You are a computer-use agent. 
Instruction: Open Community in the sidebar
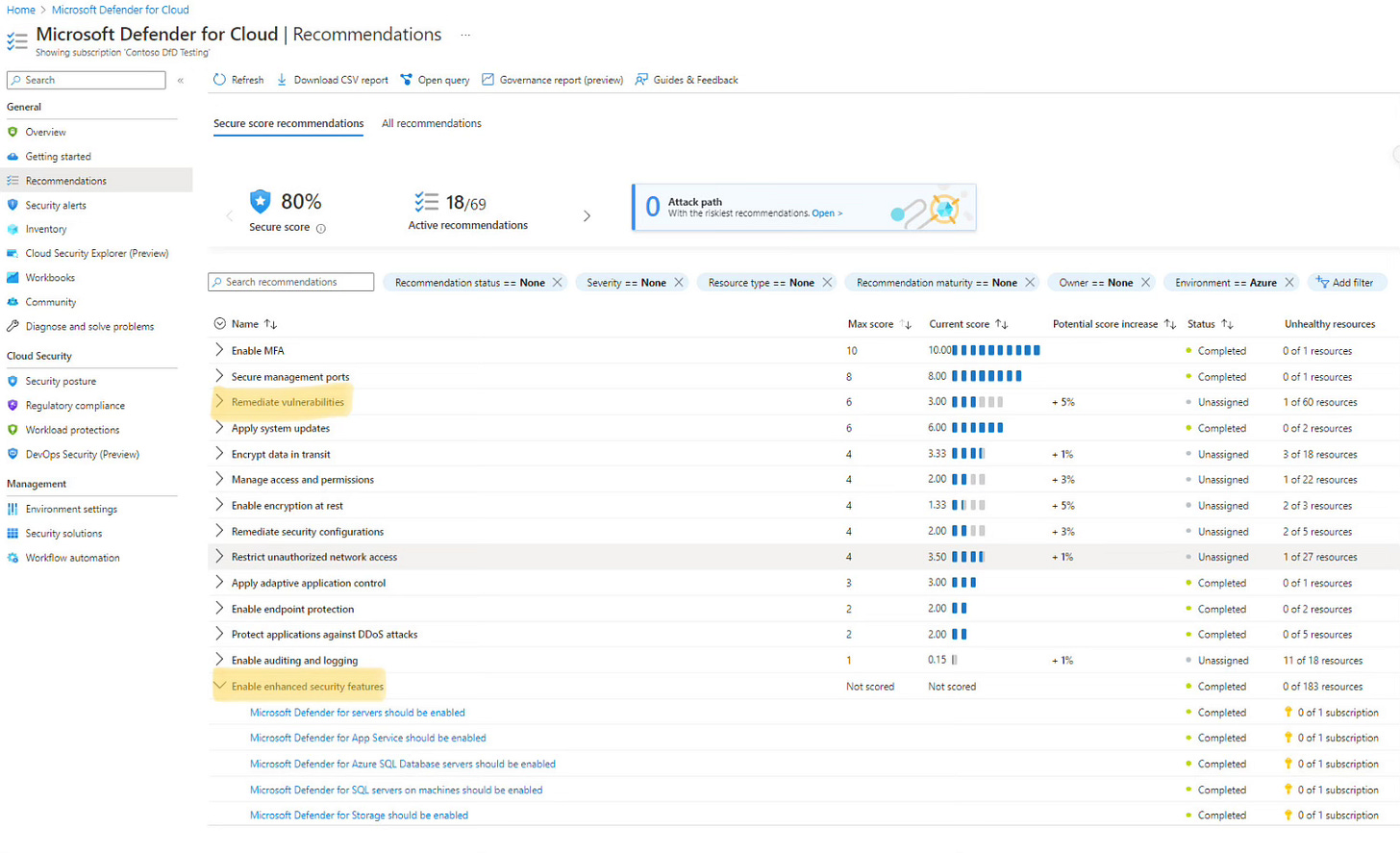coord(50,302)
